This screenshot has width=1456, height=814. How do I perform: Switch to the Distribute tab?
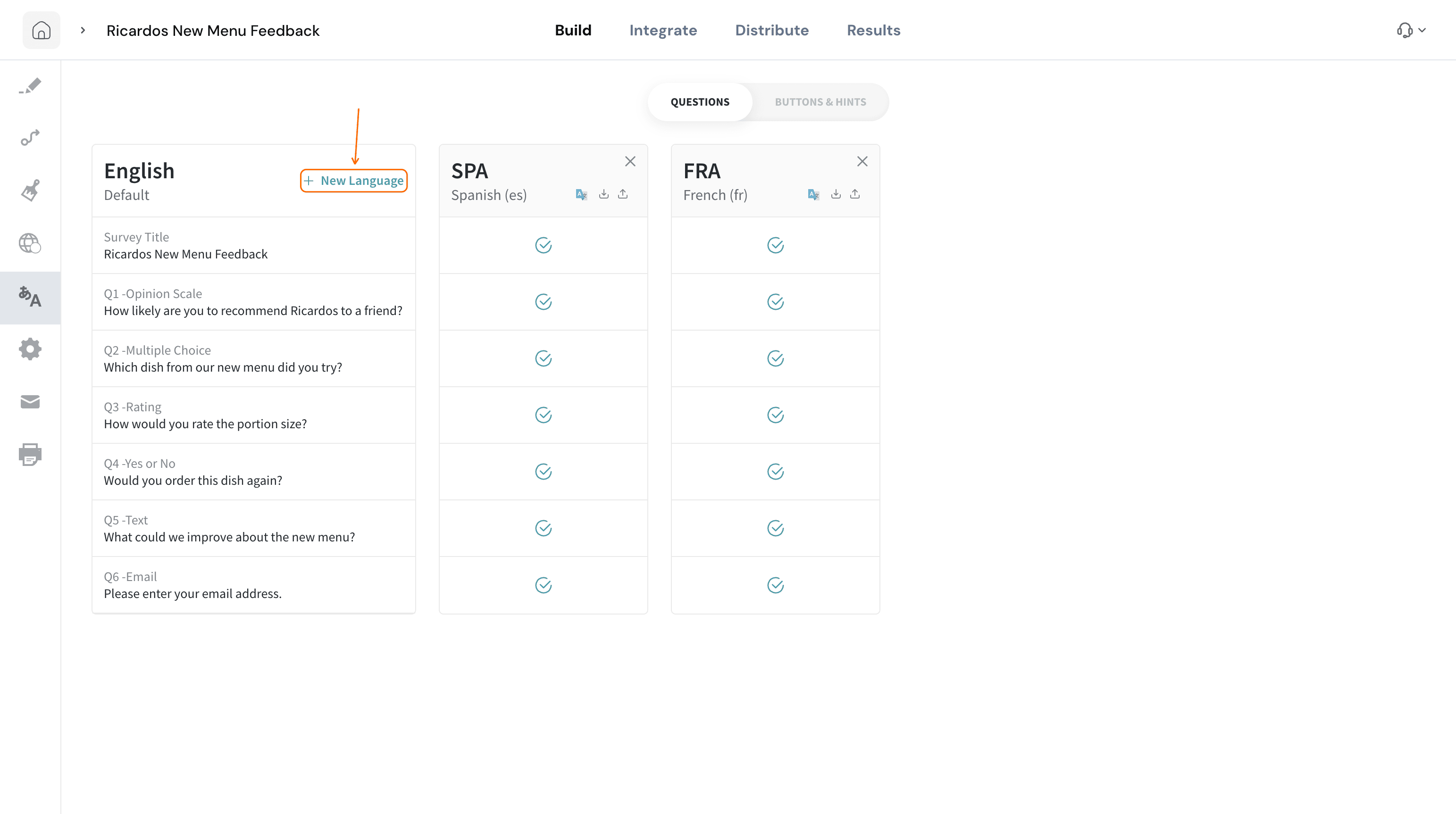tap(771, 30)
